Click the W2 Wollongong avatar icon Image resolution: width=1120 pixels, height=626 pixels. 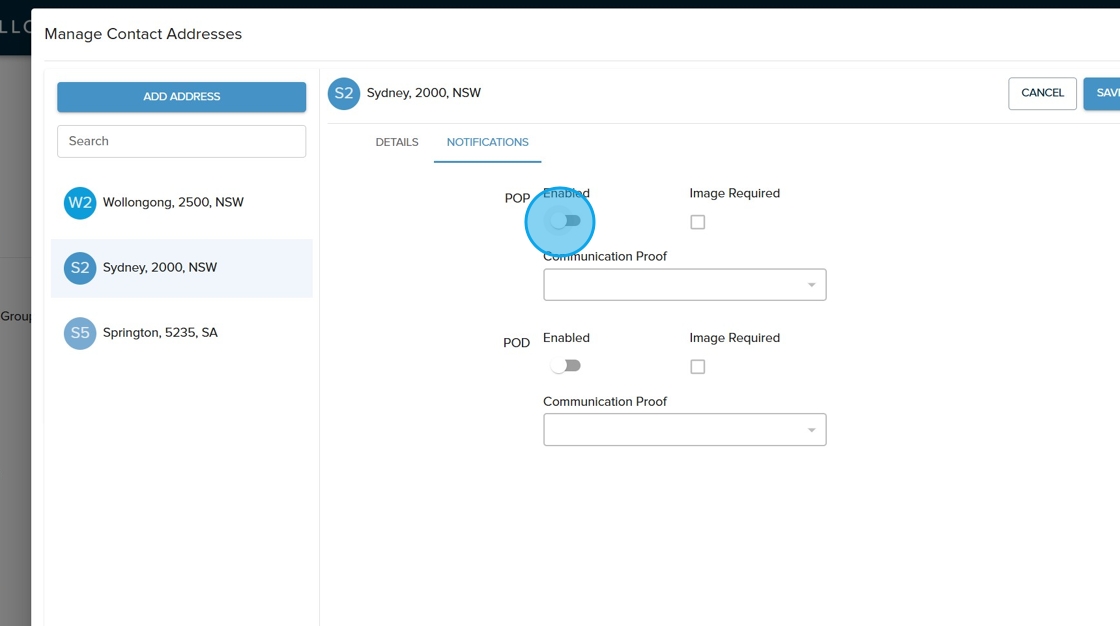80,203
